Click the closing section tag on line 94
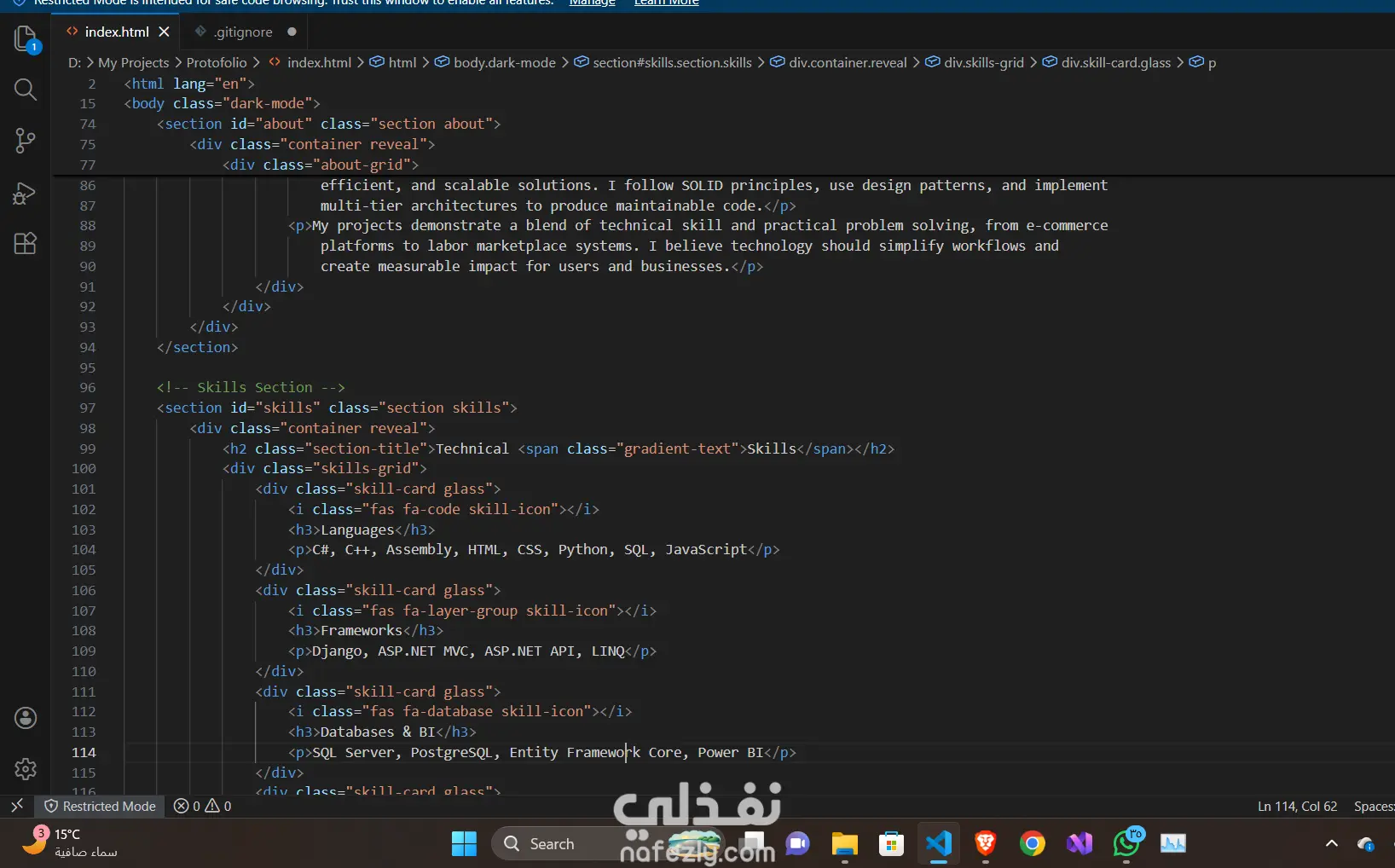The width and height of the screenshot is (1395, 868). tap(197, 347)
